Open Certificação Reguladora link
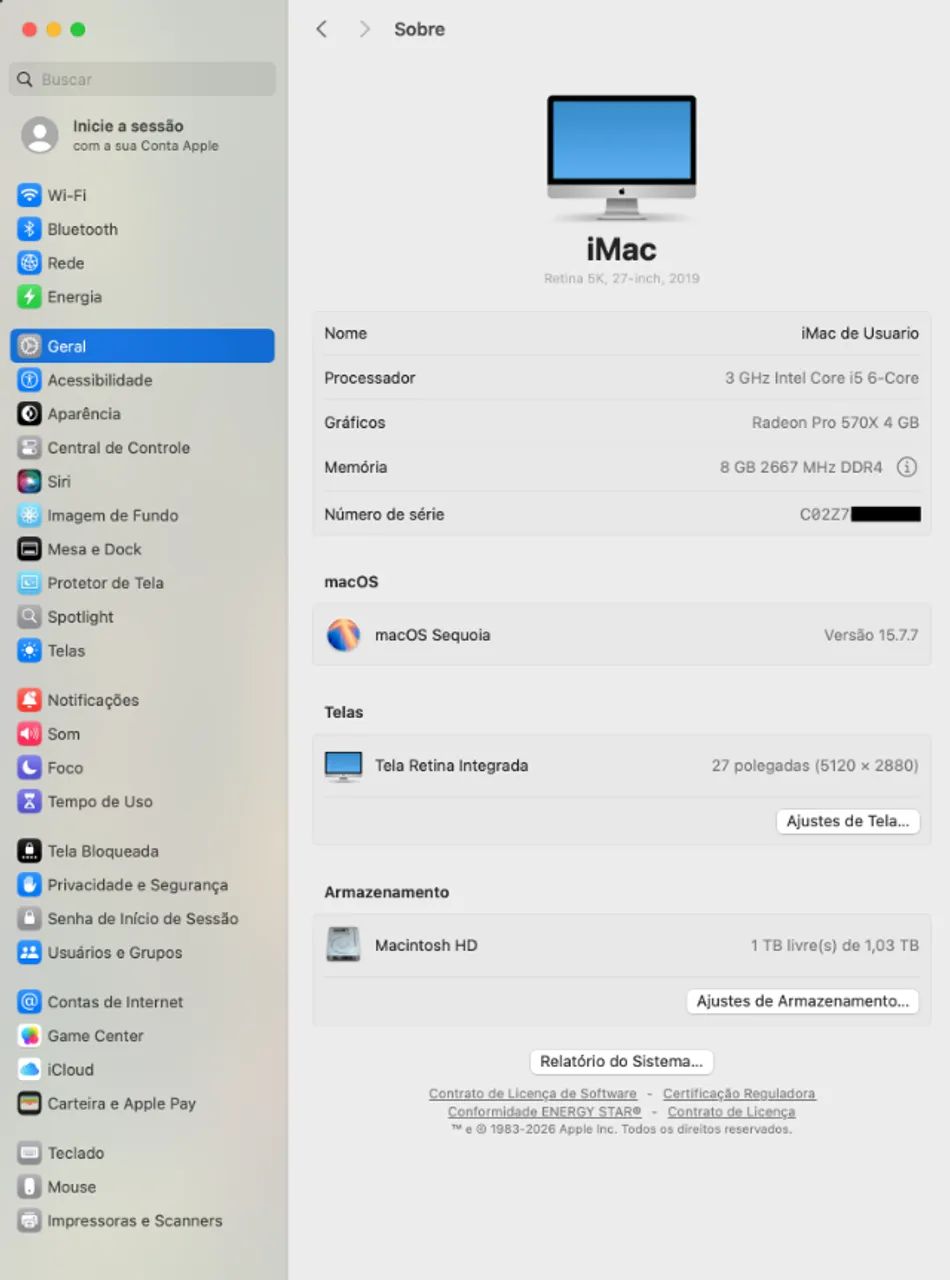 click(739, 1094)
